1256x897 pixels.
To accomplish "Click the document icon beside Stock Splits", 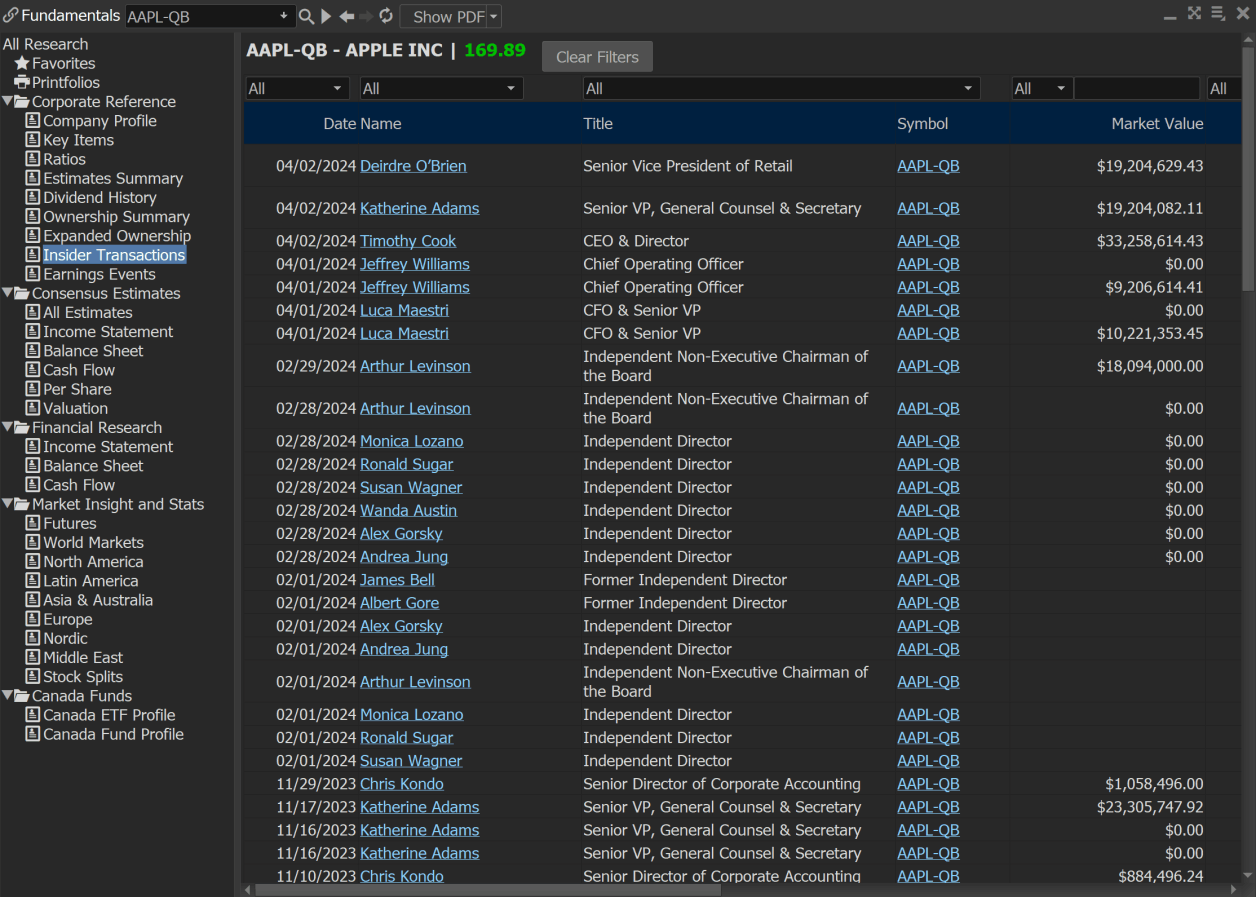I will tap(33, 677).
